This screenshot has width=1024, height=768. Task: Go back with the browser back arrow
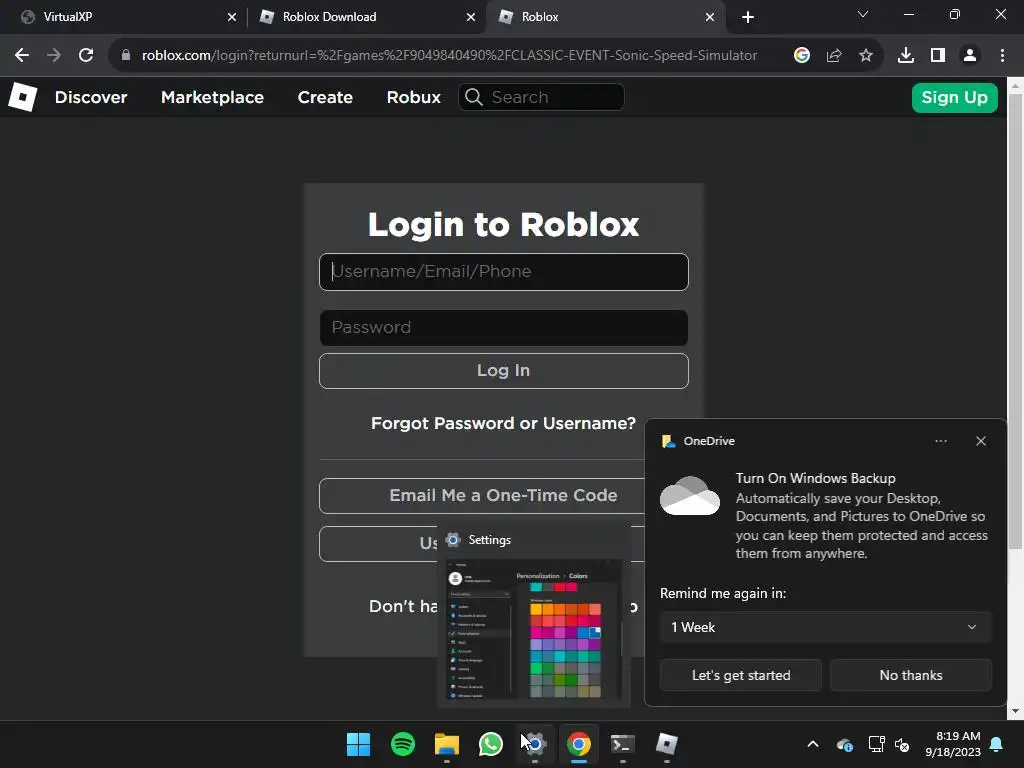point(22,56)
